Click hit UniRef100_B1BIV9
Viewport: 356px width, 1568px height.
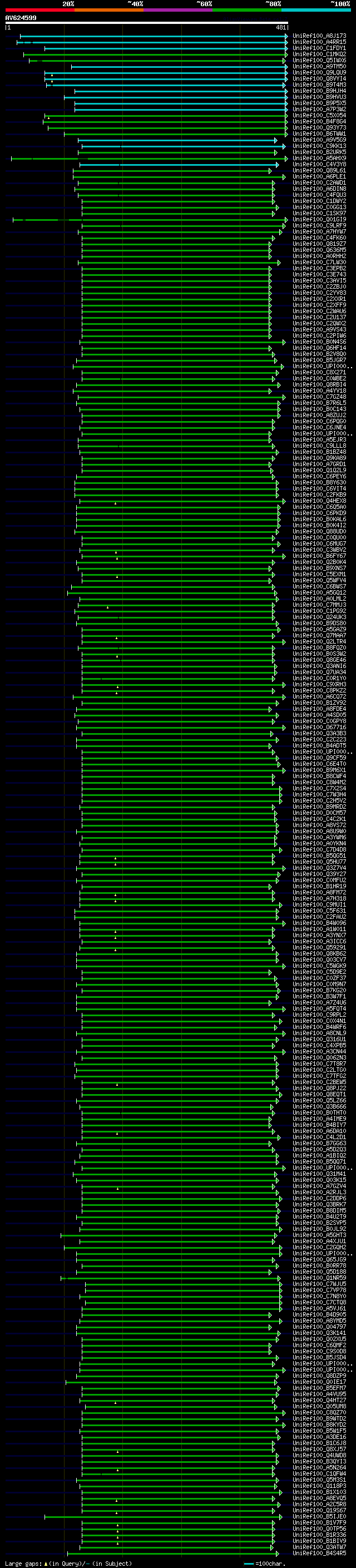319,1541
